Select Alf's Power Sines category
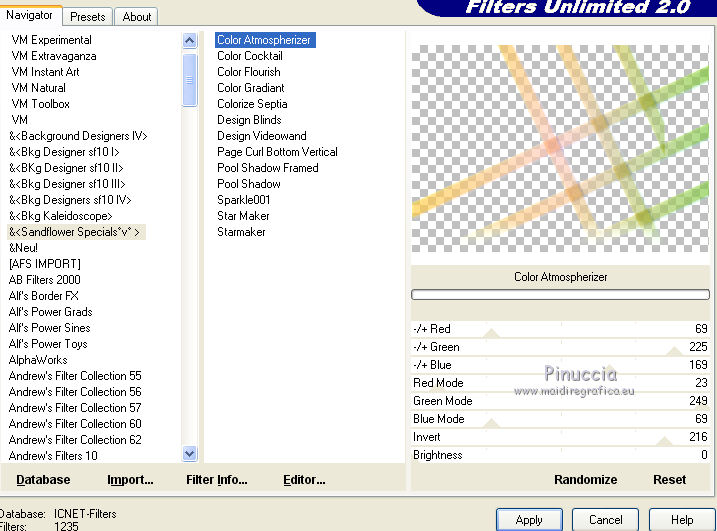The image size is (717, 531). (x=49, y=328)
